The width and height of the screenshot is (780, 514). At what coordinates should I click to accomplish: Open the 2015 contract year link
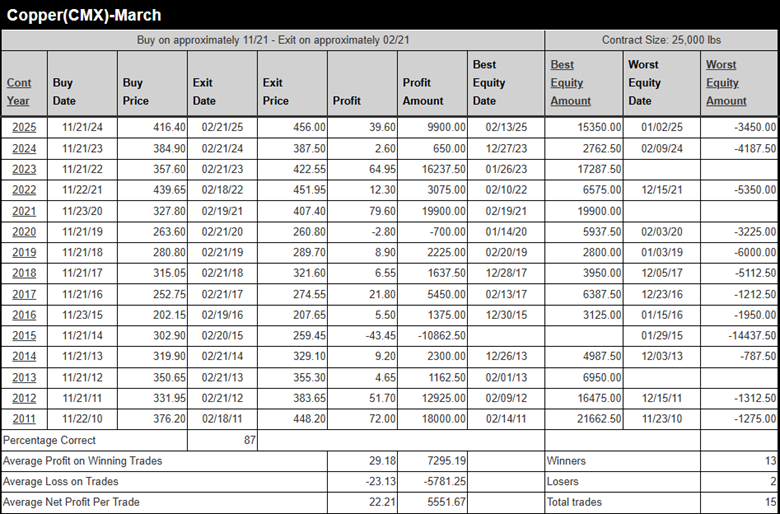point(24,335)
